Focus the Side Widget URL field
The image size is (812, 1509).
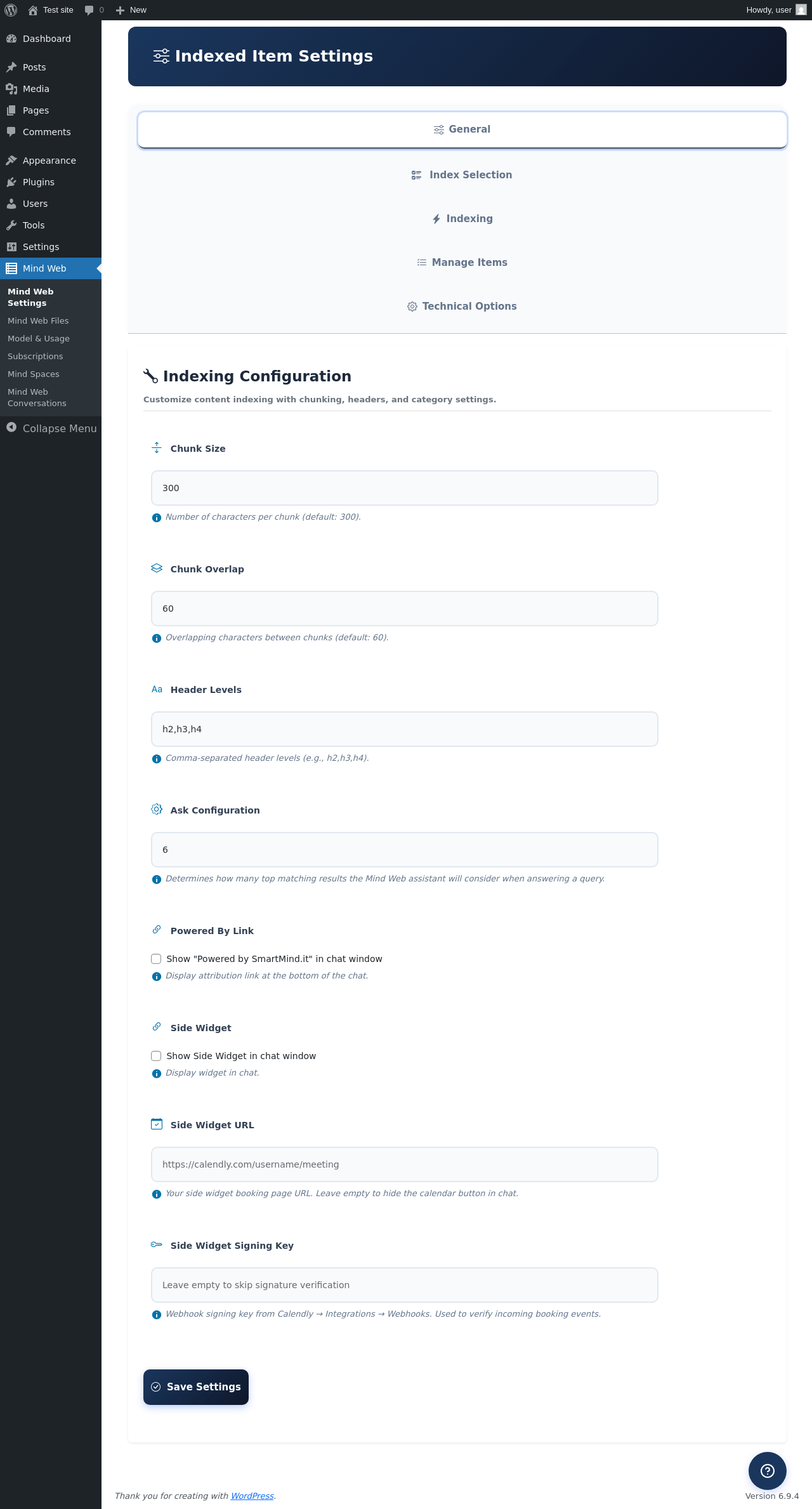tap(404, 1164)
